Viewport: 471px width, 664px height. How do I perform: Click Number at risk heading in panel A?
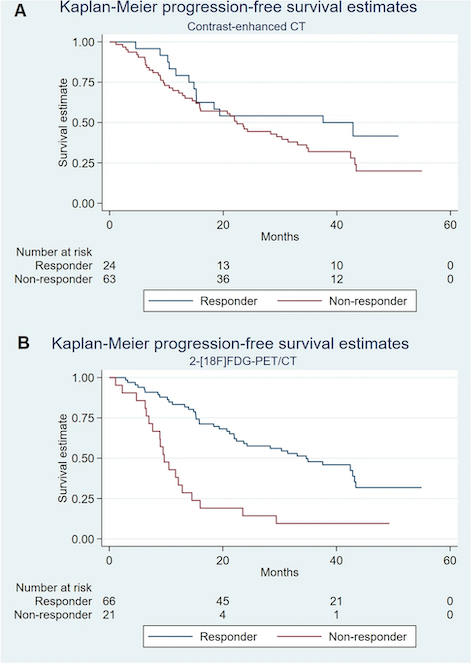[54, 252]
